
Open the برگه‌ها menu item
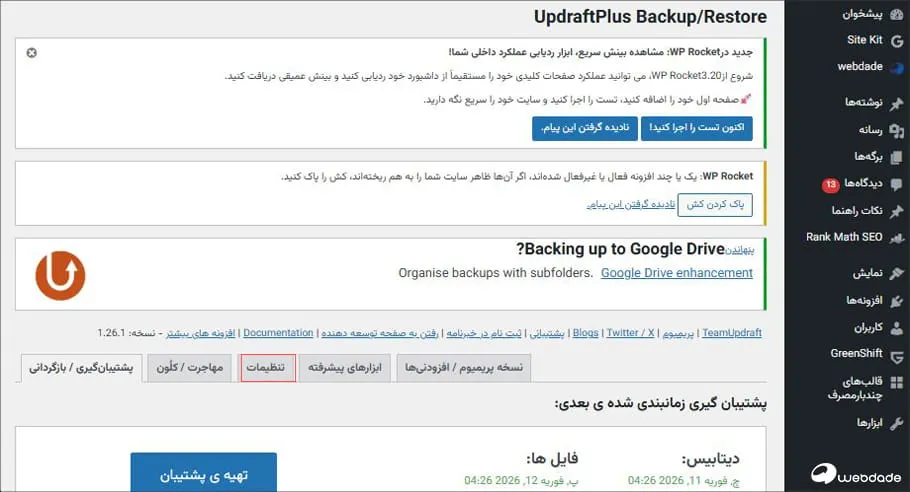(868, 157)
